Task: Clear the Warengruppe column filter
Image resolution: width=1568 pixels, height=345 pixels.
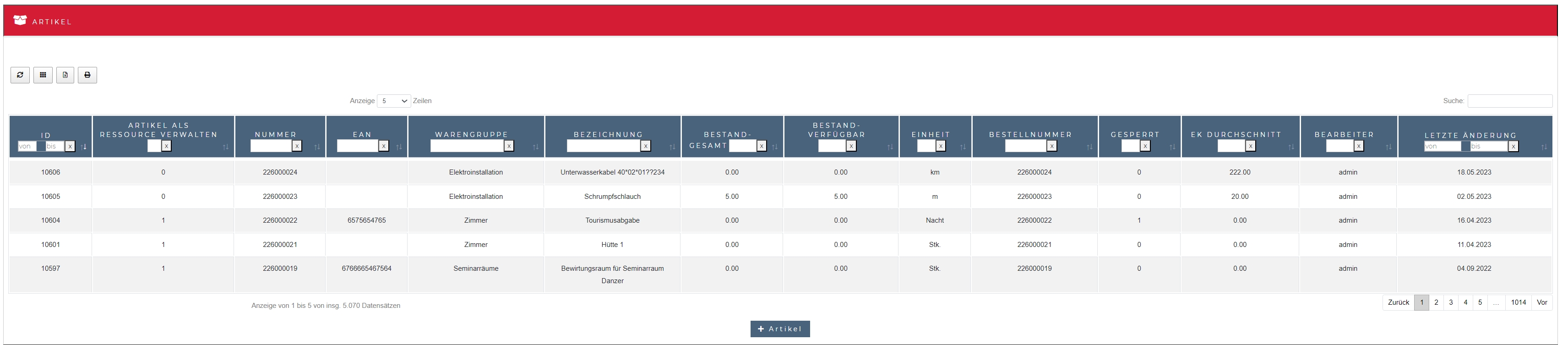Action: (509, 146)
